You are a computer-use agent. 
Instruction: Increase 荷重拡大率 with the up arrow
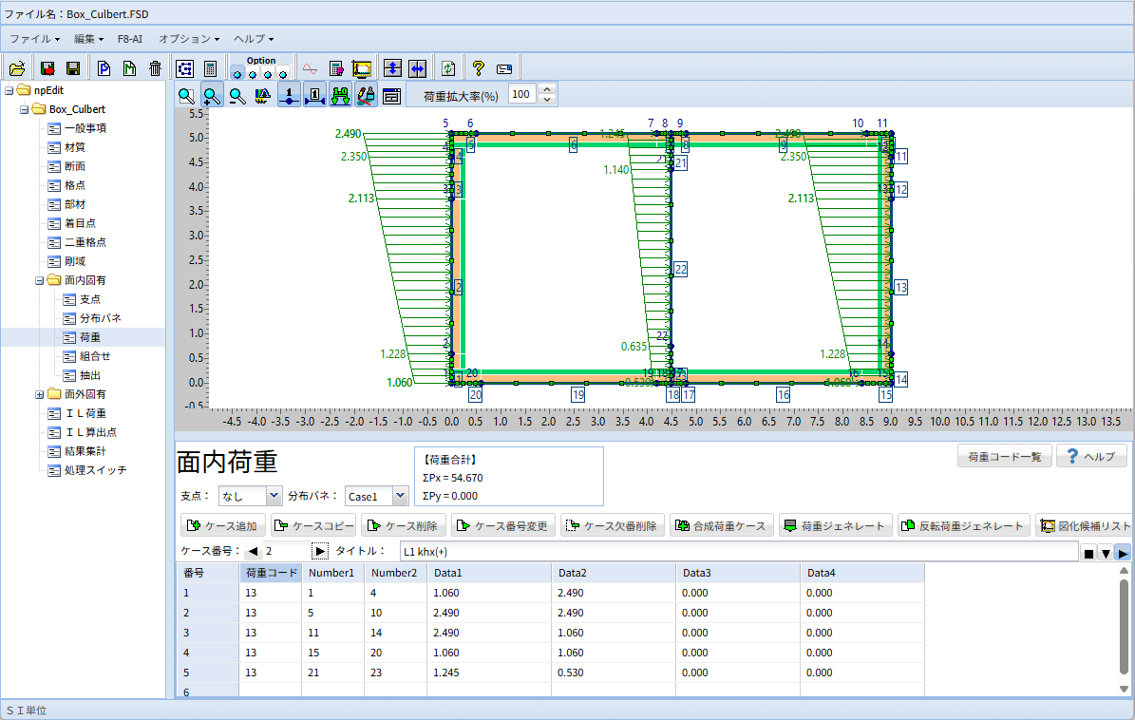[x=546, y=90]
